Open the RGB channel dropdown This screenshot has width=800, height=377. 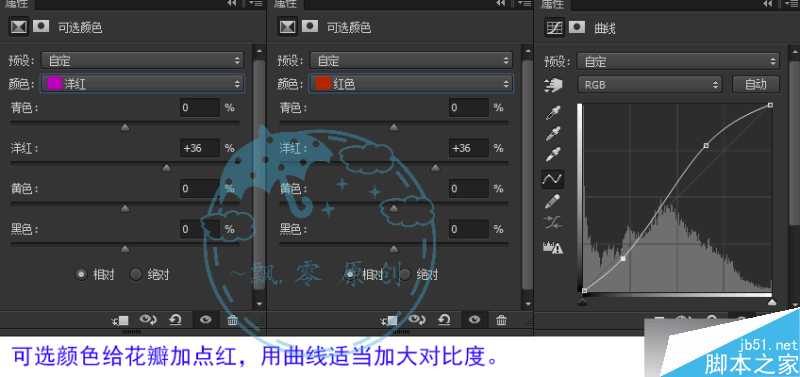tap(650, 85)
